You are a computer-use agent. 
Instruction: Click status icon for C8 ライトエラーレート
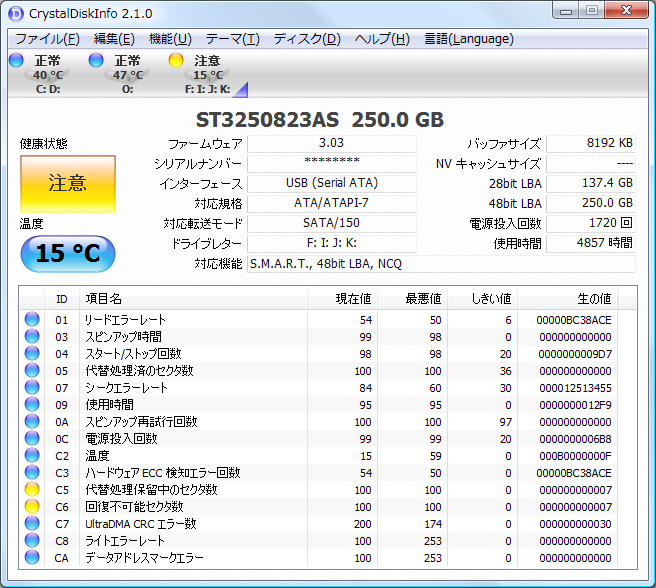32,541
